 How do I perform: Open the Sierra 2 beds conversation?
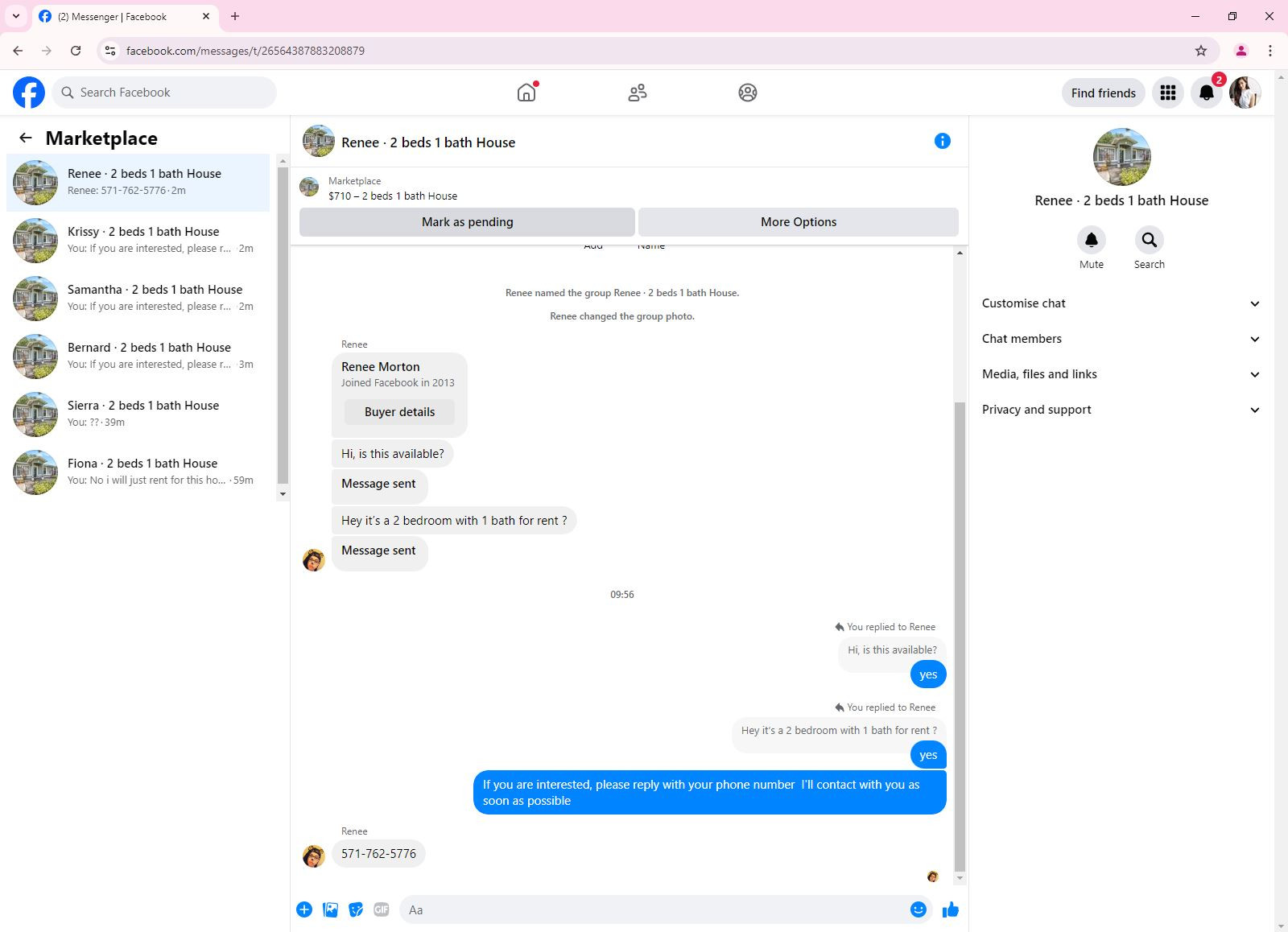point(138,414)
